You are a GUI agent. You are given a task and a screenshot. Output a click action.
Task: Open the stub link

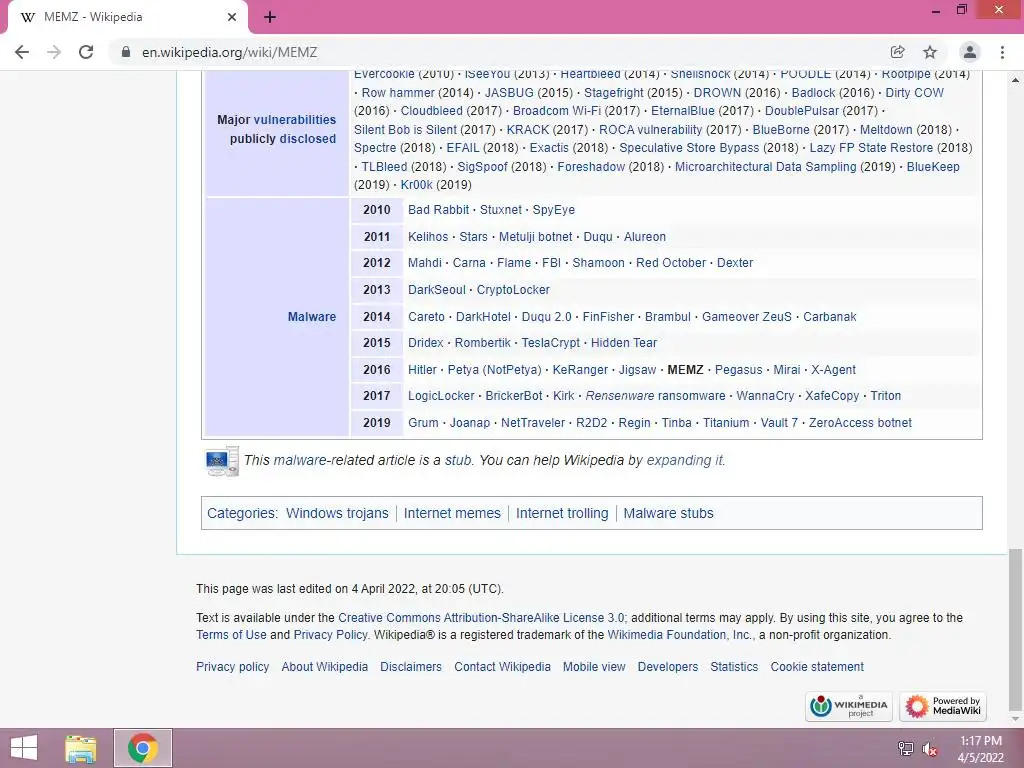click(x=458, y=460)
